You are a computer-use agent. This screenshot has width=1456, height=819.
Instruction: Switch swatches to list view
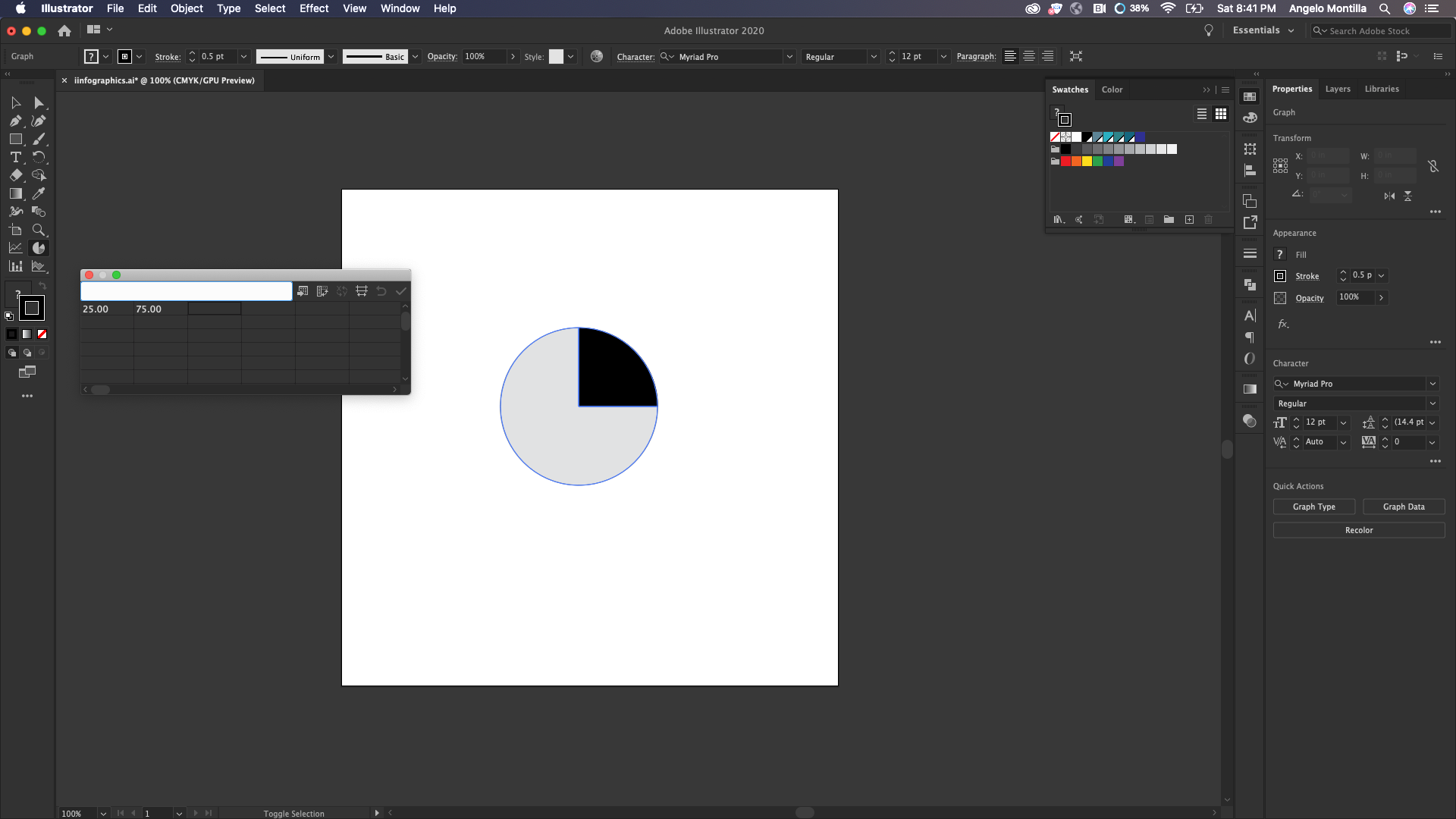1202,114
